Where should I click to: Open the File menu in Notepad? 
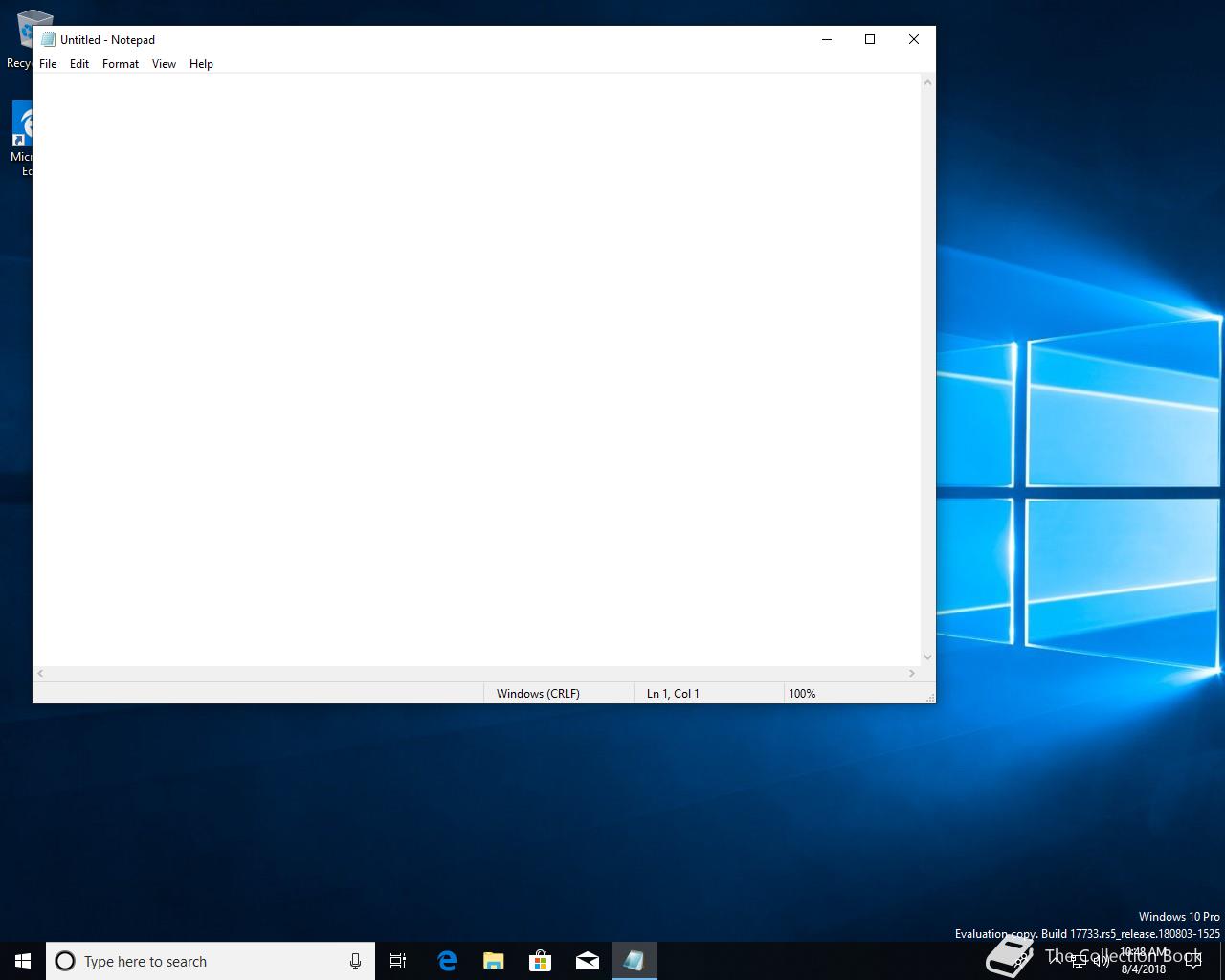pos(48,64)
